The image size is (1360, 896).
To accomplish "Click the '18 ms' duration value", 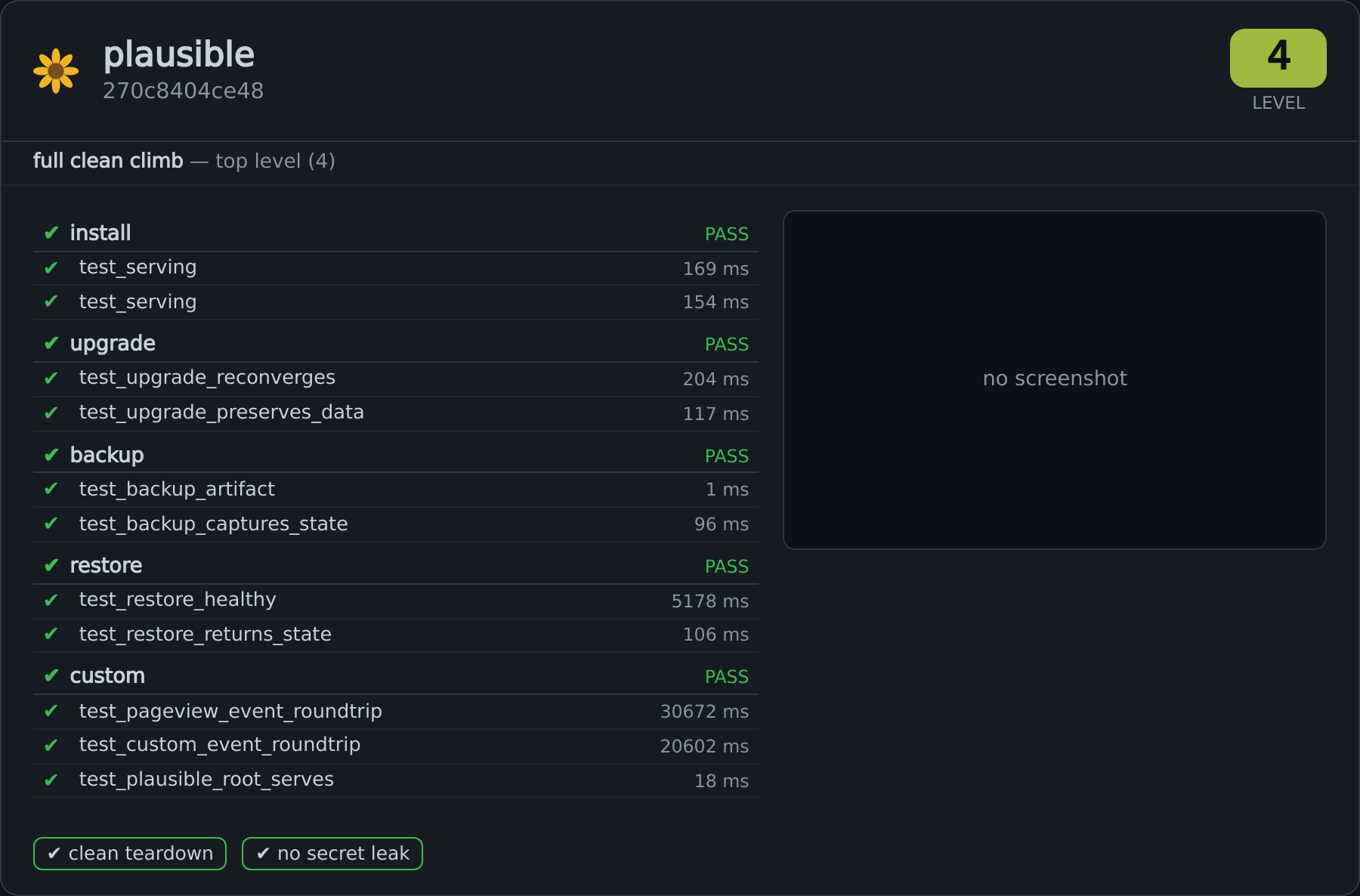I will pos(722,781).
